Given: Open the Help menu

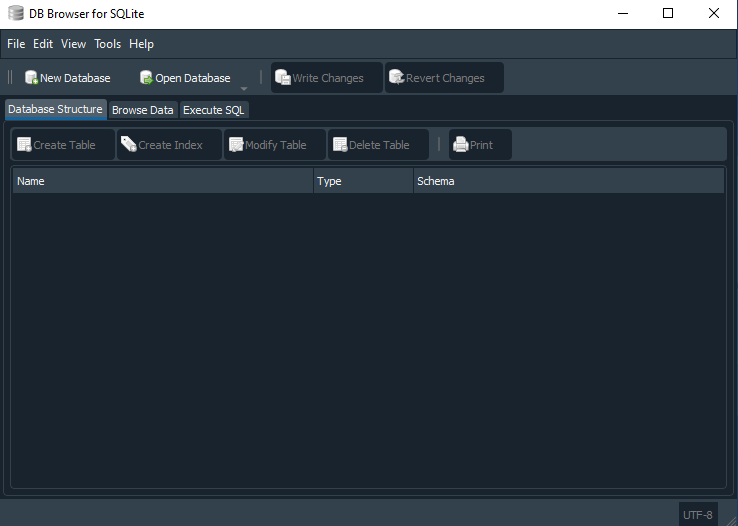Looking at the screenshot, I should tap(141, 44).
